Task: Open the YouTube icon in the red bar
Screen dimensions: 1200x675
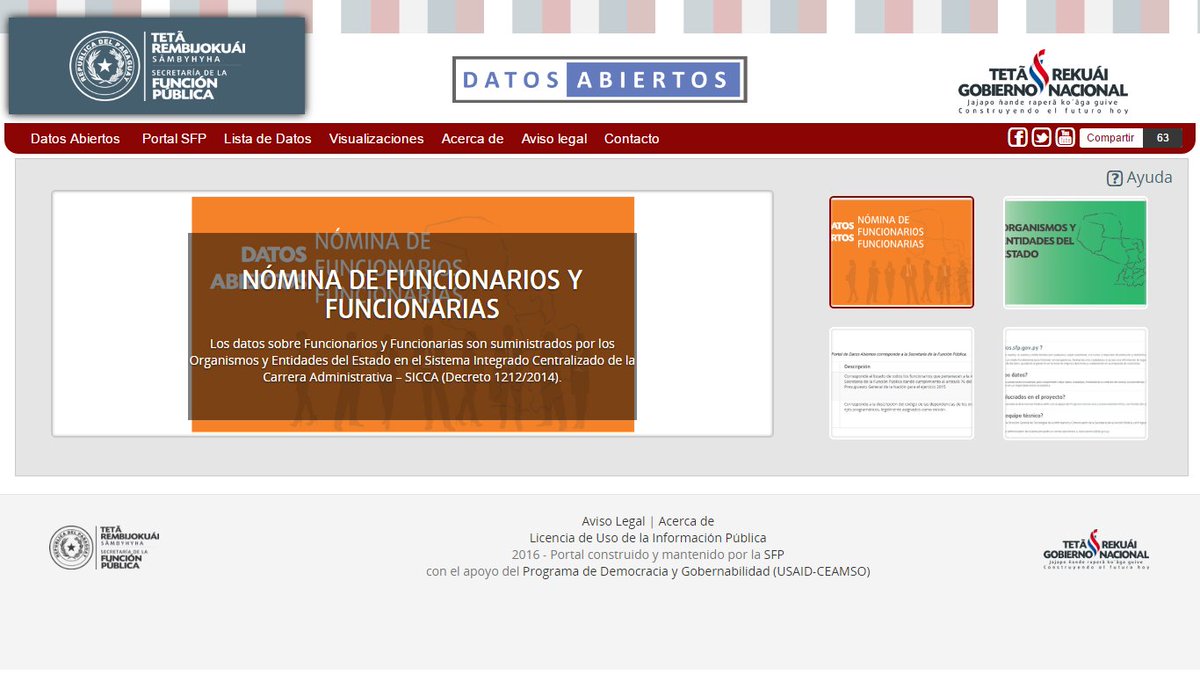Action: [x=1065, y=138]
